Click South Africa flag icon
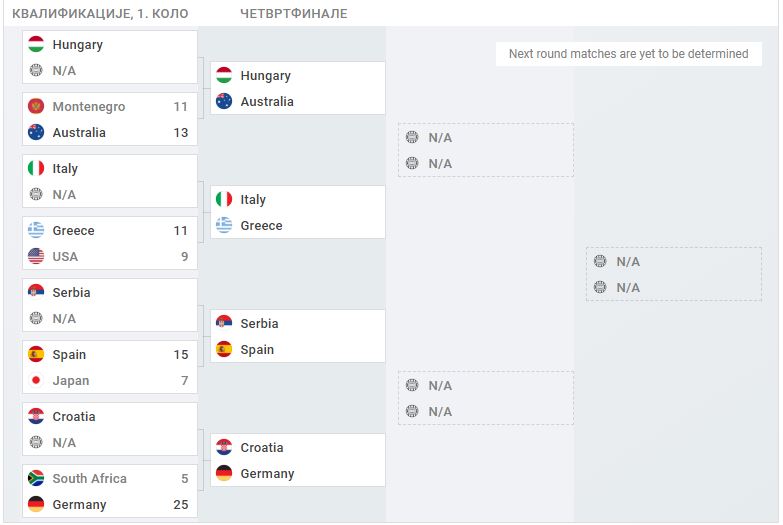783x525 pixels. (x=36, y=478)
